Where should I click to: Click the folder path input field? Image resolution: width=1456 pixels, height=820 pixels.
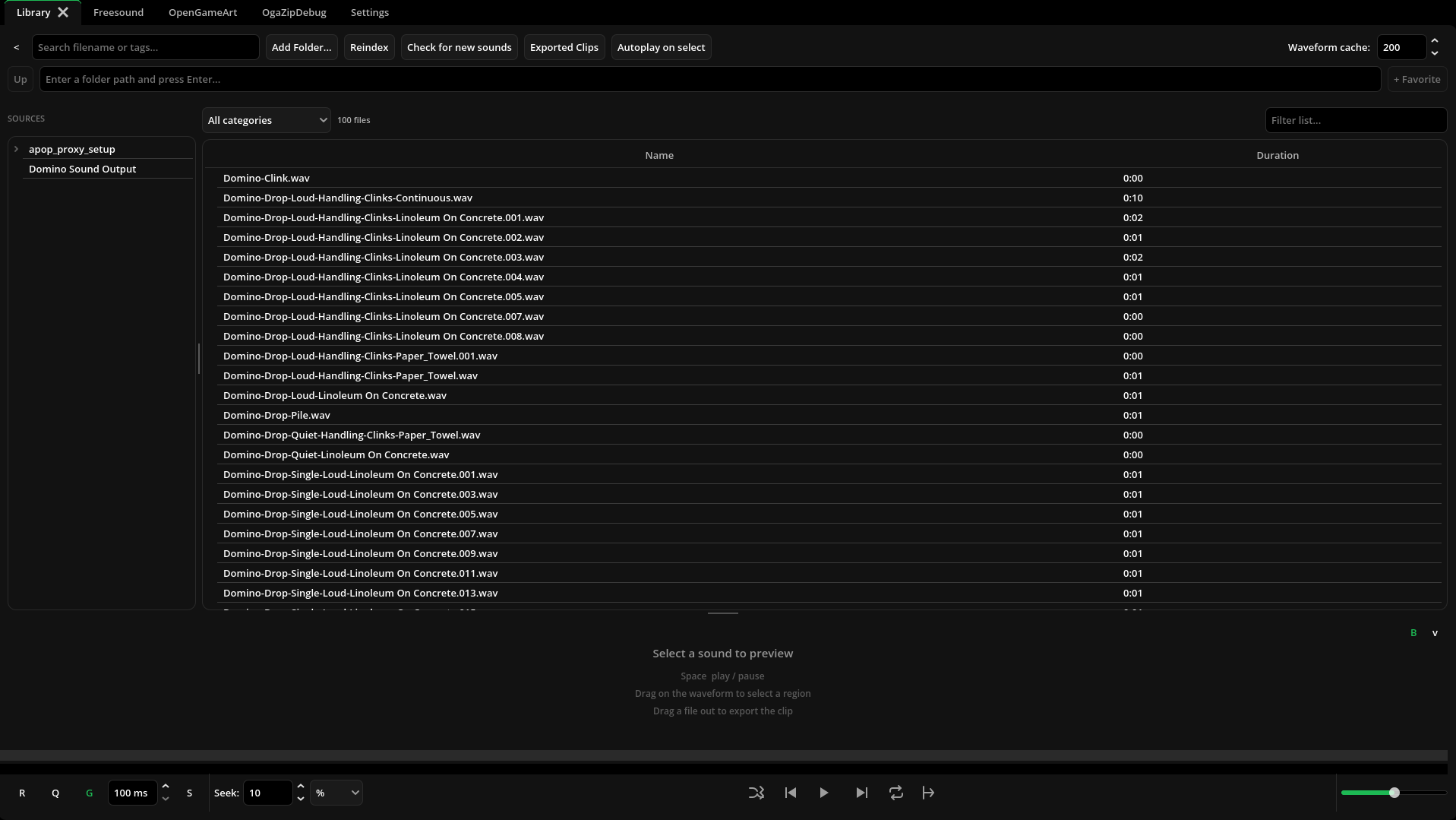[x=710, y=79]
